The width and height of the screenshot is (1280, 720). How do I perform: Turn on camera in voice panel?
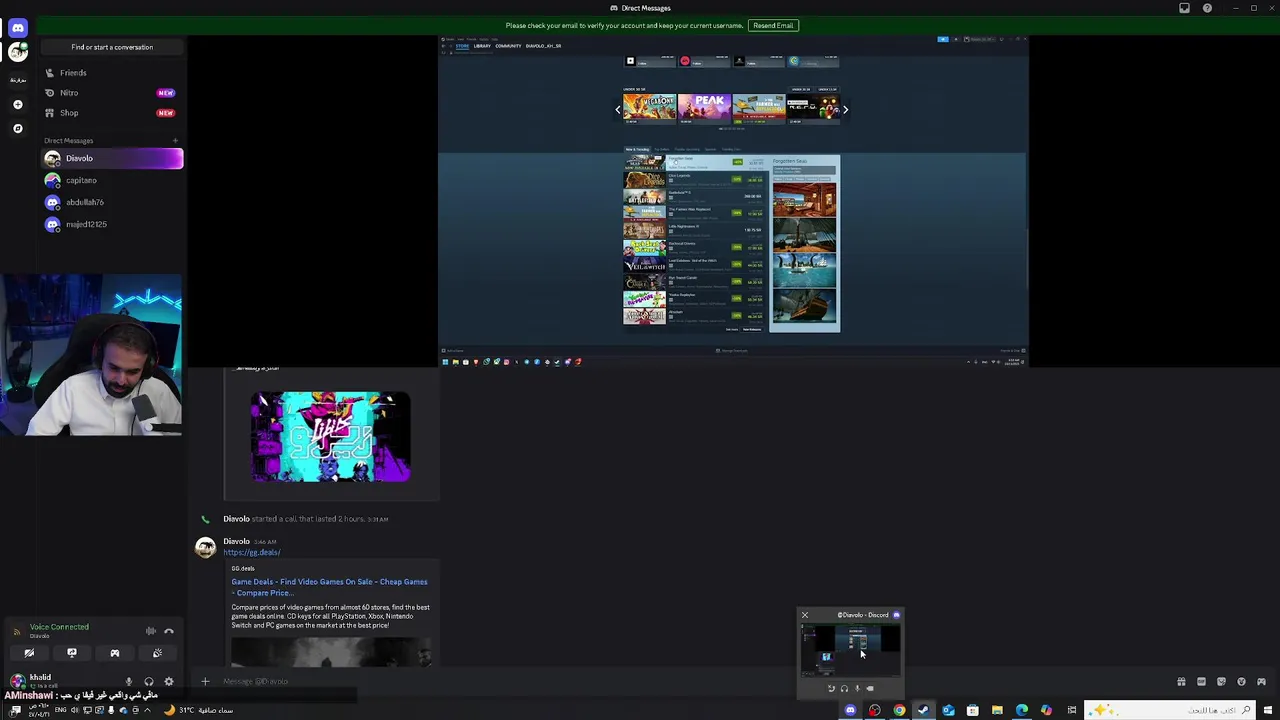click(29, 653)
